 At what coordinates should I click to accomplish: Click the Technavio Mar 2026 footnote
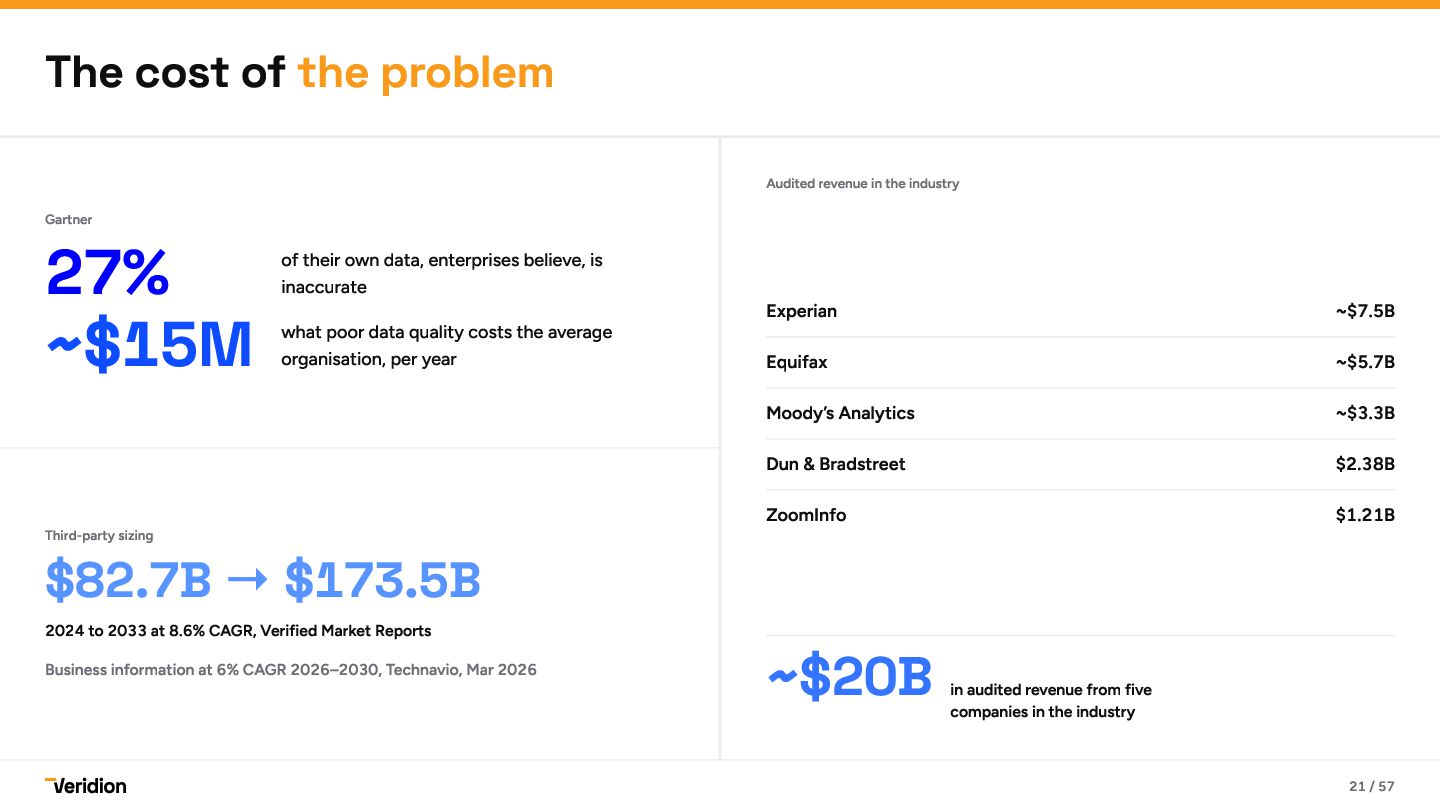(291, 670)
